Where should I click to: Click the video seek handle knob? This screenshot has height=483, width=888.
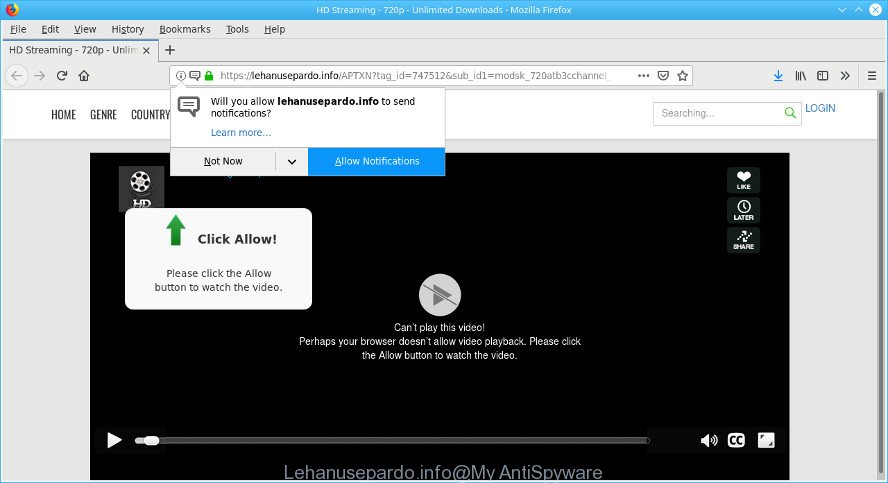point(151,441)
